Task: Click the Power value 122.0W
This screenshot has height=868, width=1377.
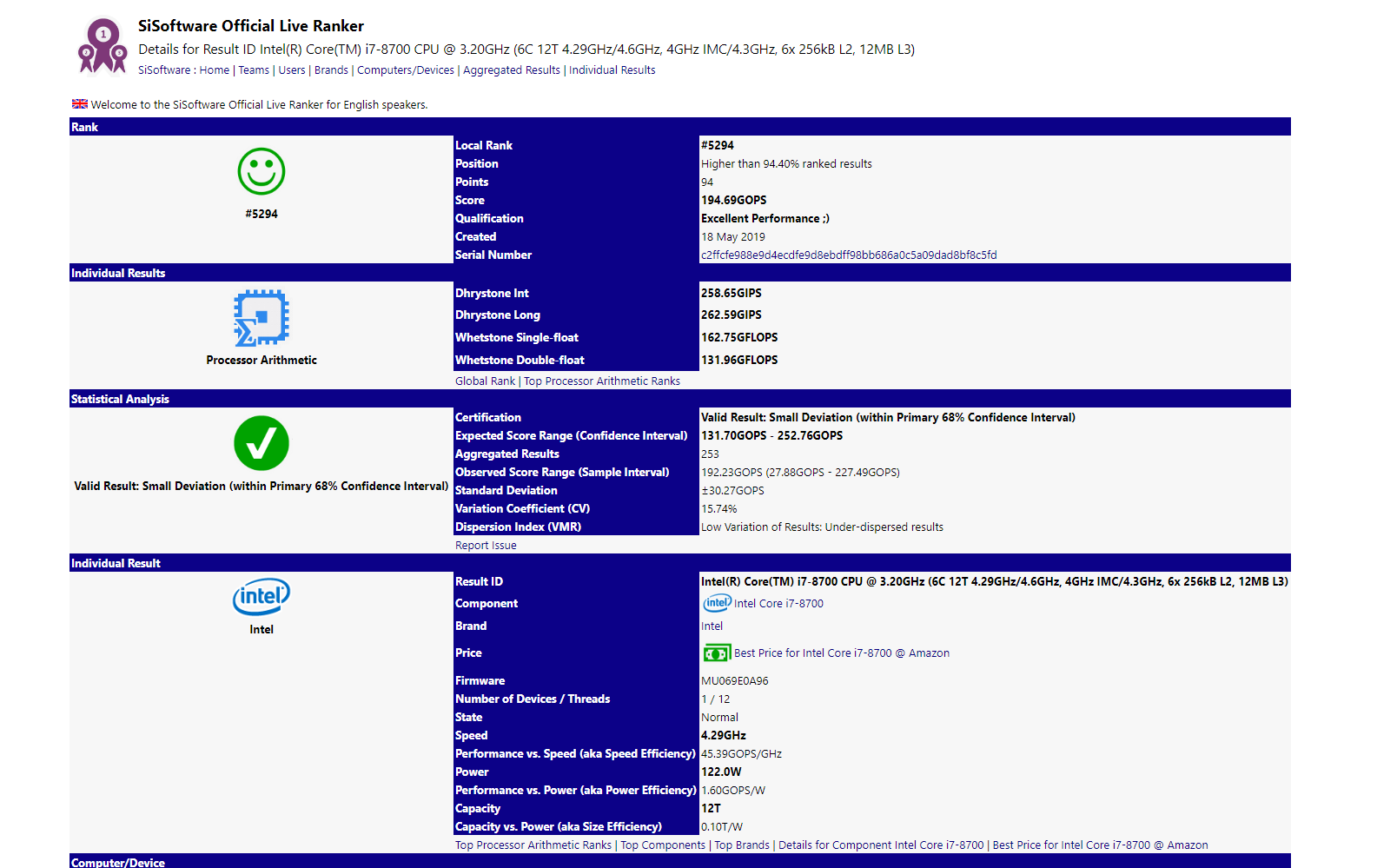Action: [x=721, y=772]
